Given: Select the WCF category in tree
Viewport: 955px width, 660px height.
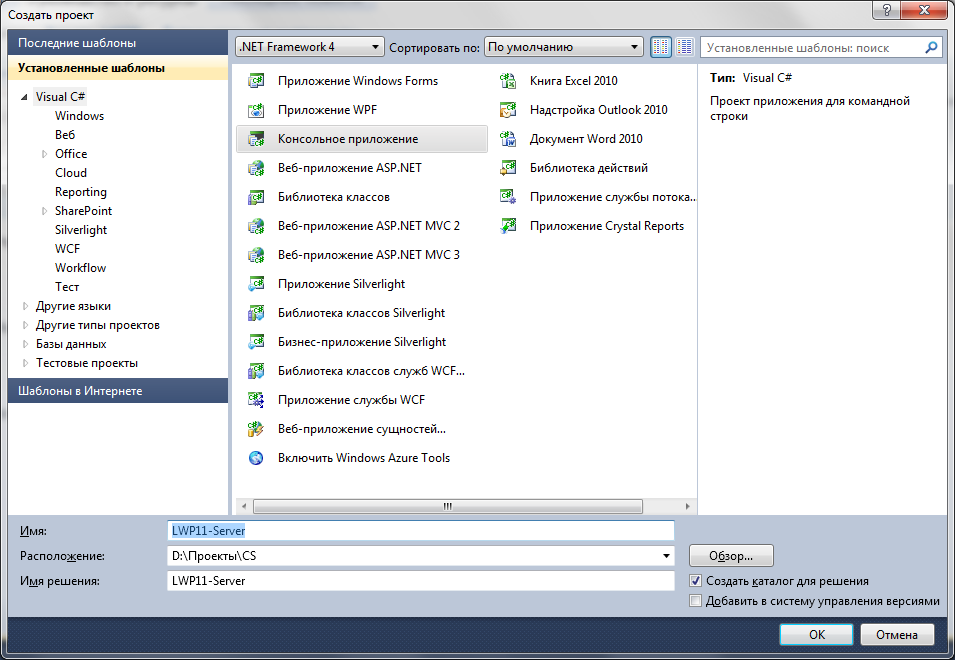Looking at the screenshot, I should tap(67, 248).
